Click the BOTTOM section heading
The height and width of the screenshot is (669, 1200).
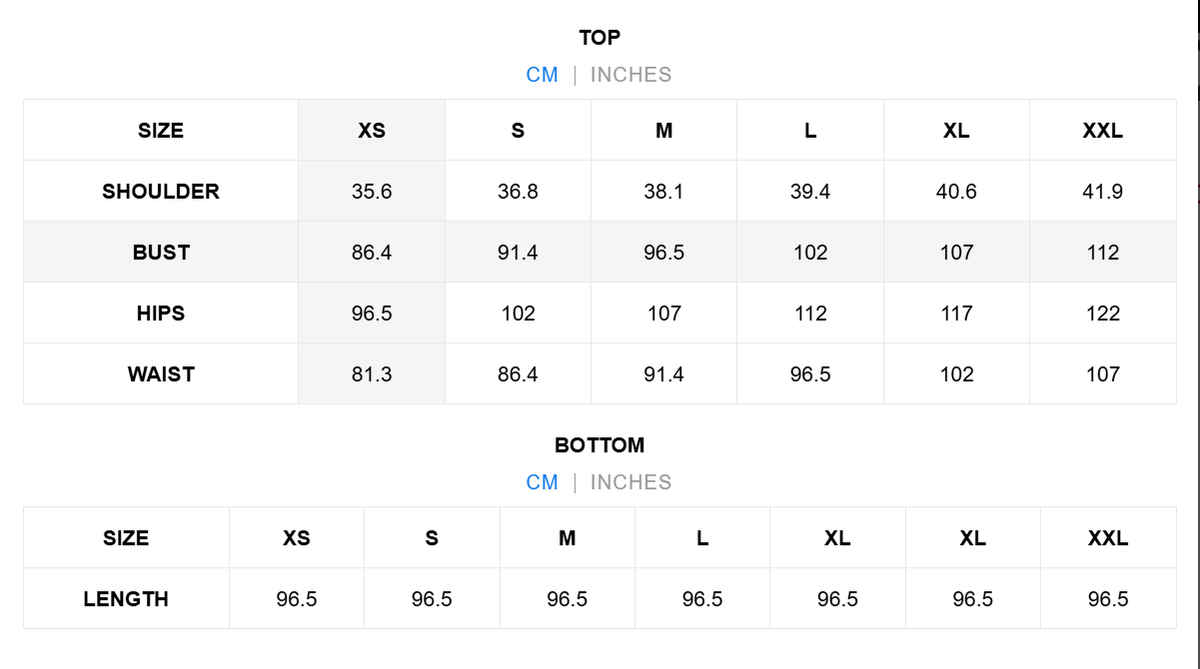(599, 445)
